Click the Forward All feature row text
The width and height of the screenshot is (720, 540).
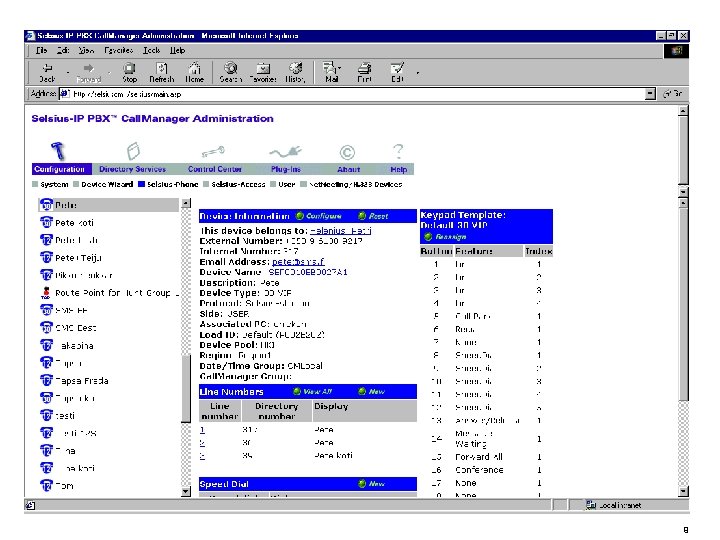[x=478, y=457]
